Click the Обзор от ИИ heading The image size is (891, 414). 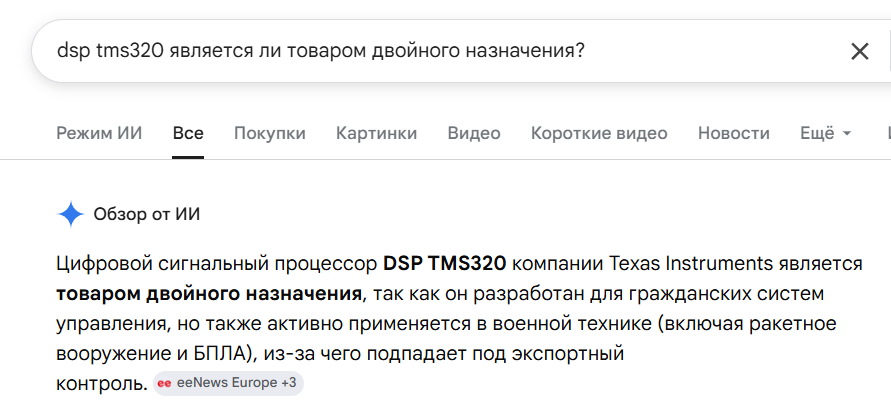(147, 215)
